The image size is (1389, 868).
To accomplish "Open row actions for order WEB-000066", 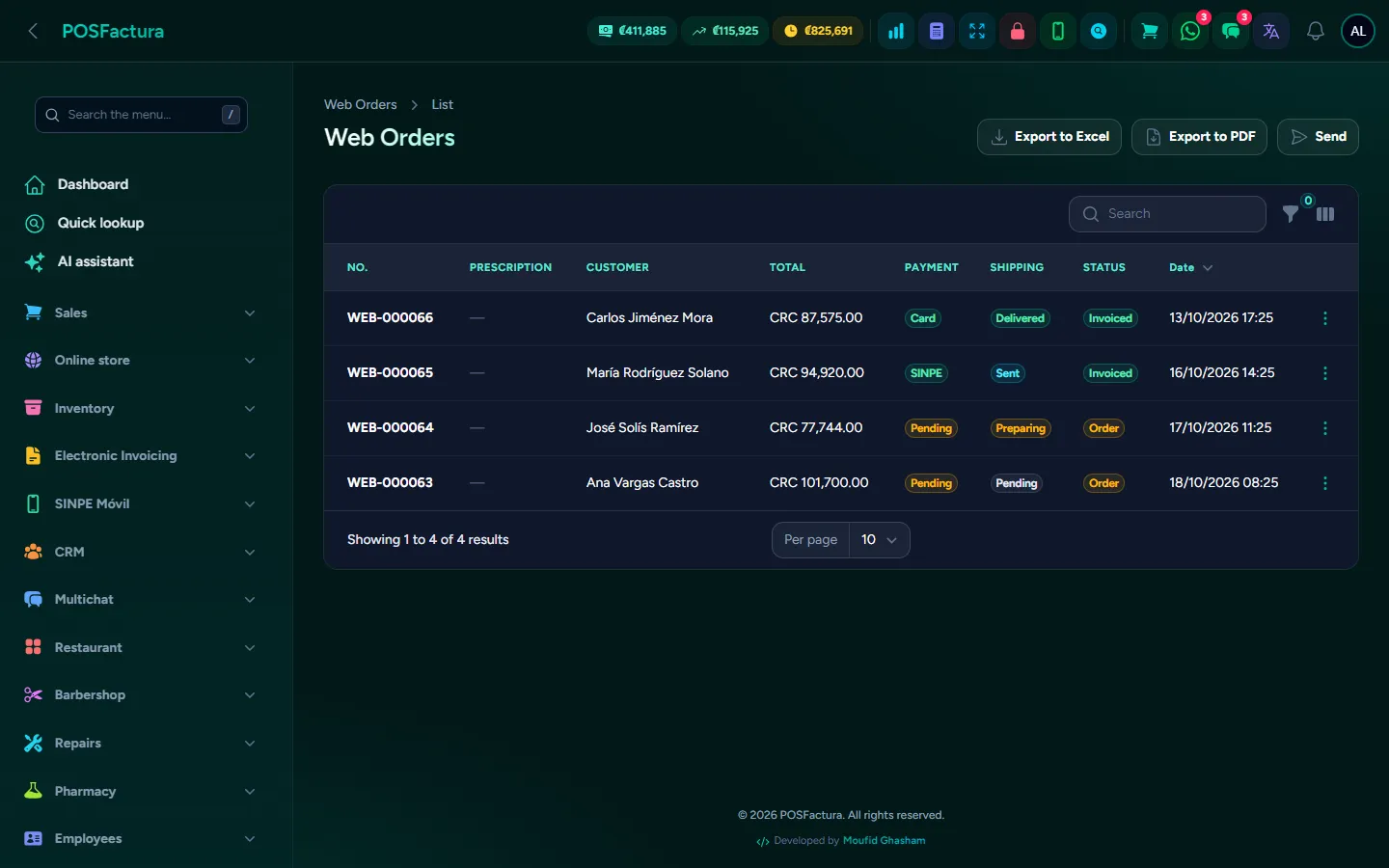I will [1325, 318].
